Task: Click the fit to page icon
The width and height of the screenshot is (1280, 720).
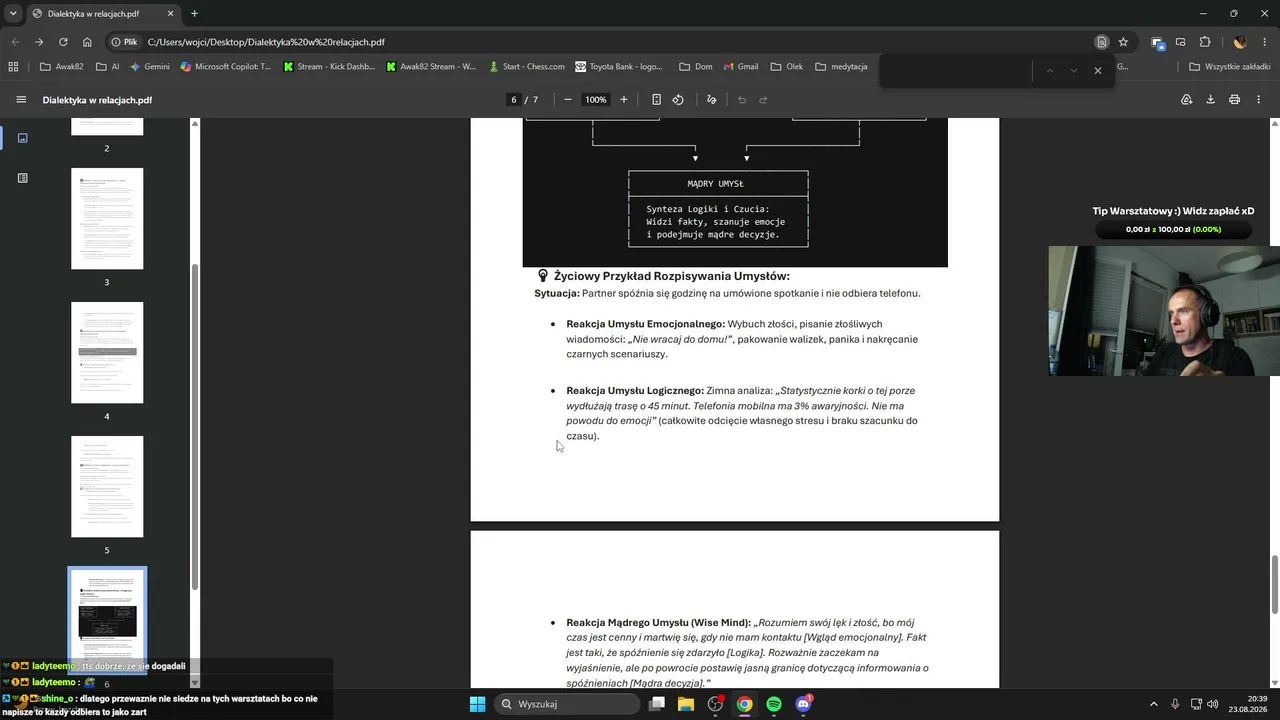Action: point(656,100)
